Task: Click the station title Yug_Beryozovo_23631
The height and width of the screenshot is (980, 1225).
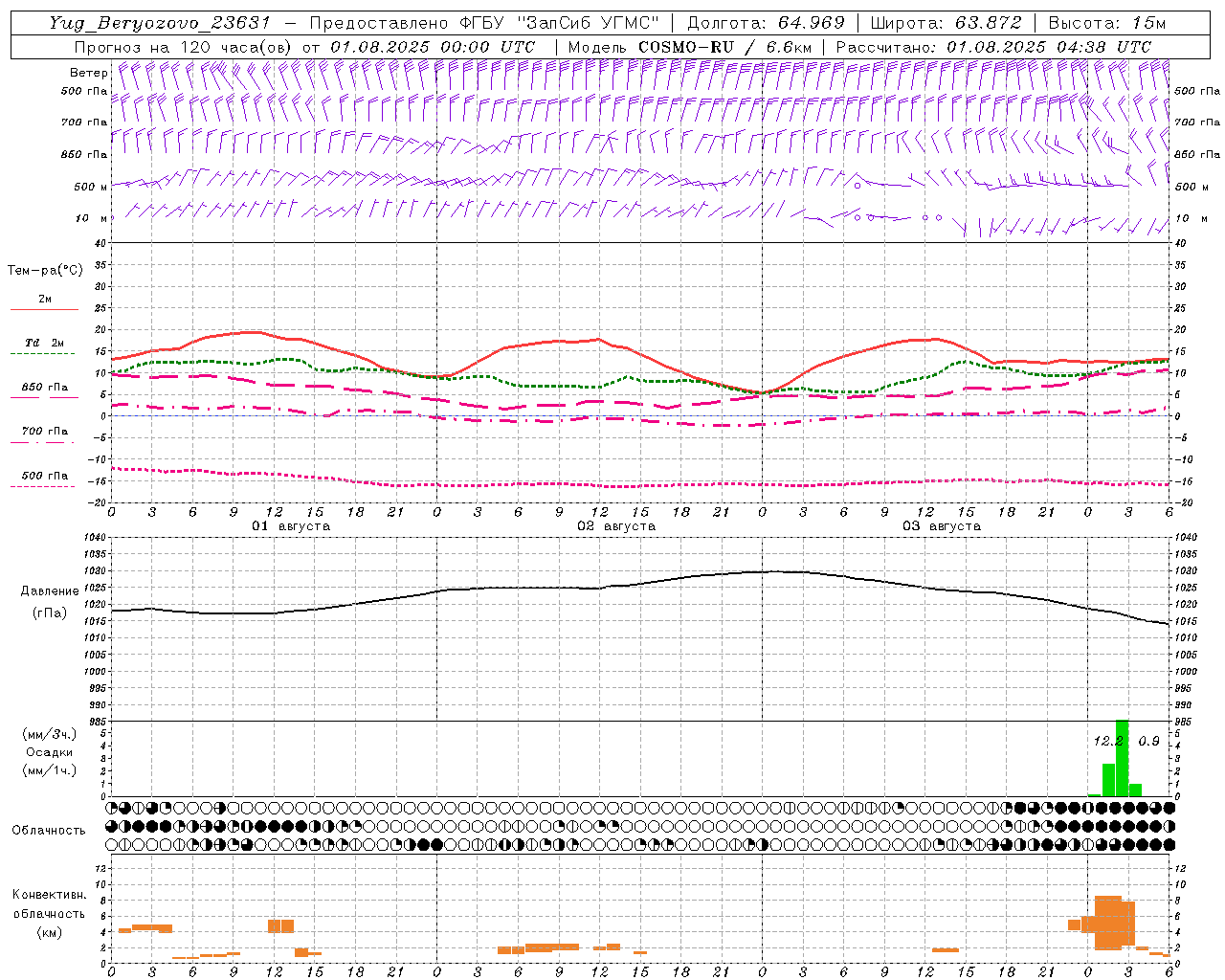Action: click(x=160, y=23)
